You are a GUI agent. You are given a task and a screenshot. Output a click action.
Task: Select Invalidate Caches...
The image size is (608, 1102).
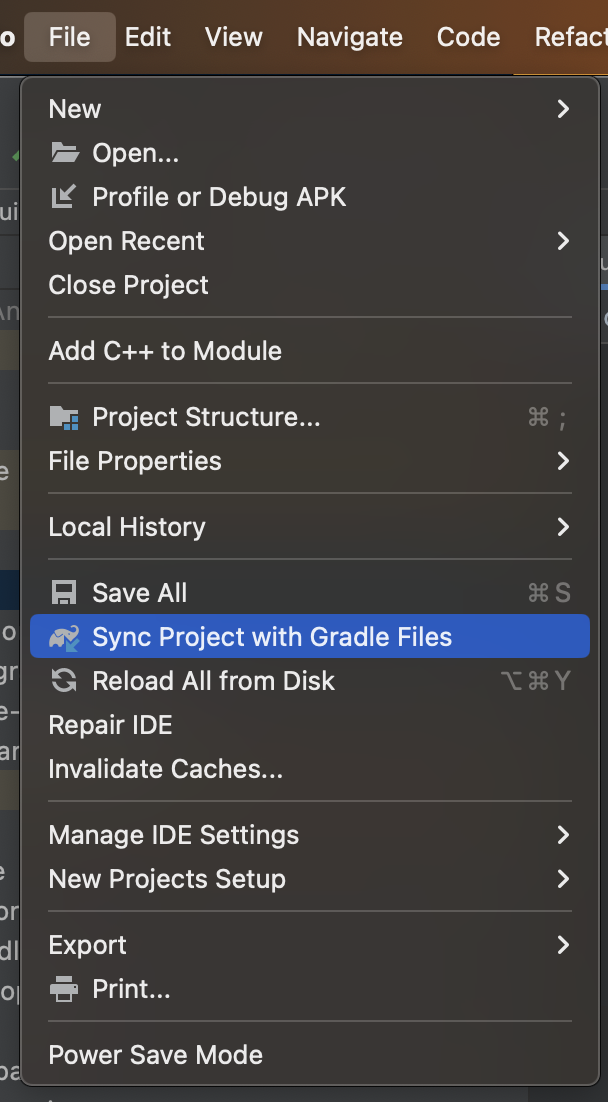click(165, 769)
